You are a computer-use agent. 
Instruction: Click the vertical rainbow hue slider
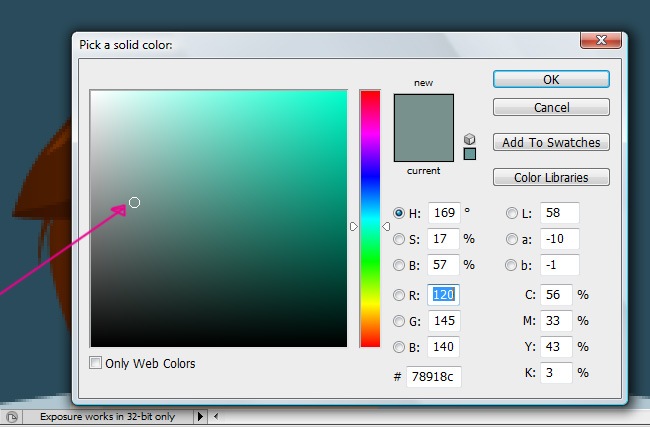click(370, 218)
